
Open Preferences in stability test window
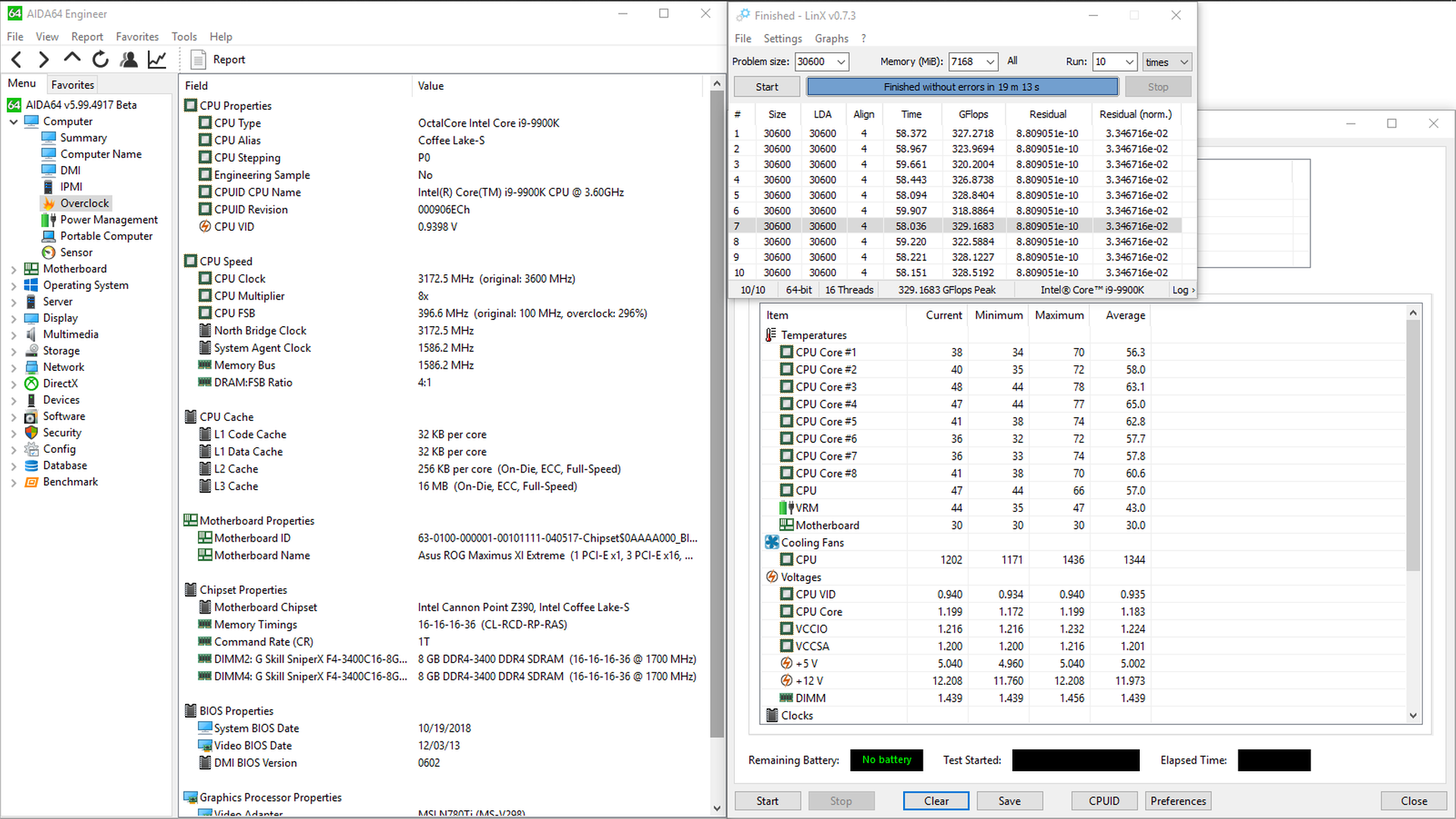coord(1178,801)
